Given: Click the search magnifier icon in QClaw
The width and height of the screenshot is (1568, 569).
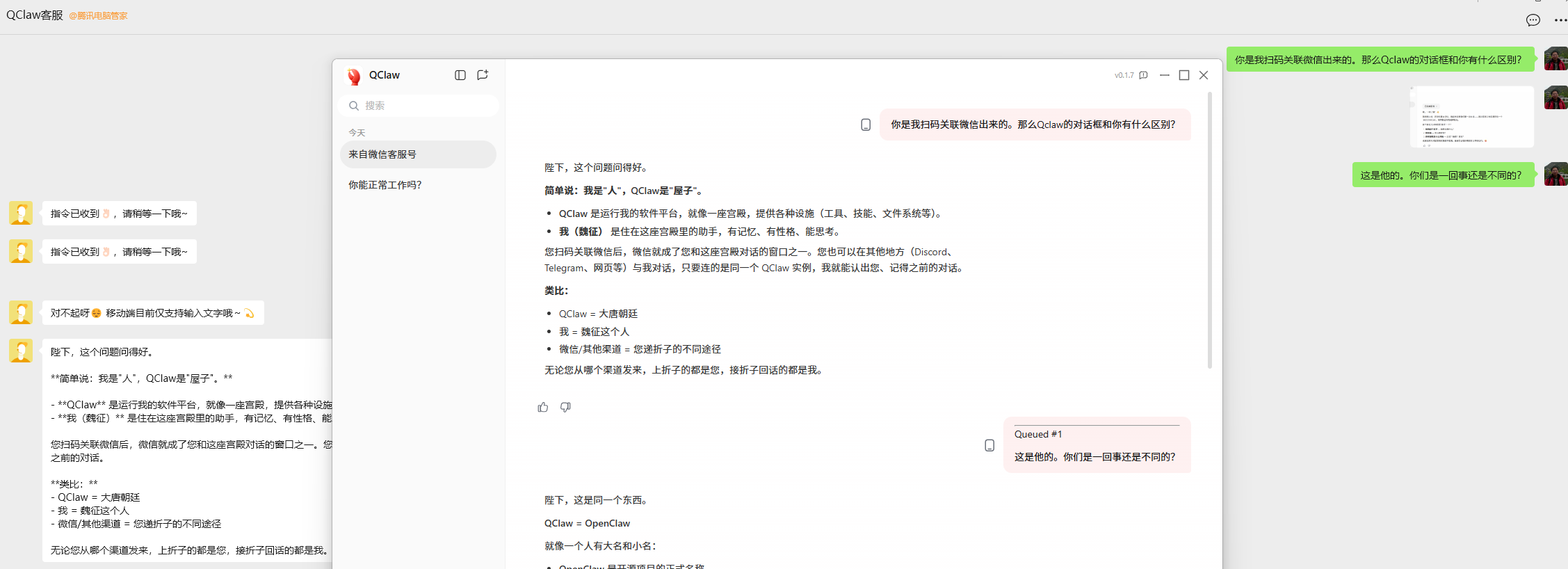Looking at the screenshot, I should click(x=354, y=106).
